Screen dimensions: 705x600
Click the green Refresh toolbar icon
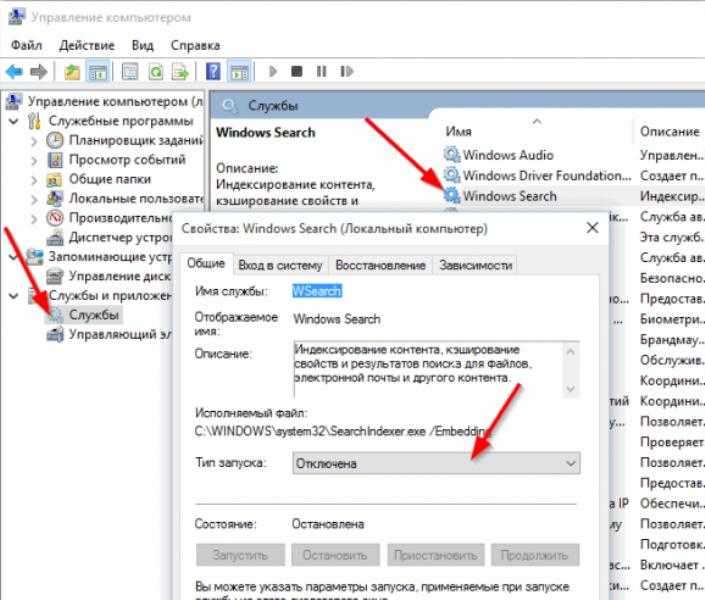156,72
